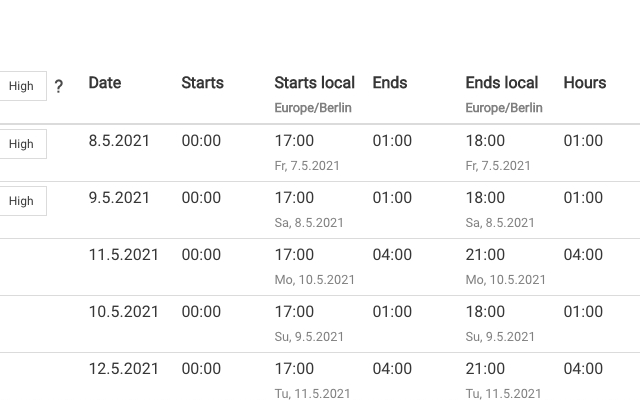Click the question mark help icon
This screenshot has width=640, height=400.
point(58,87)
